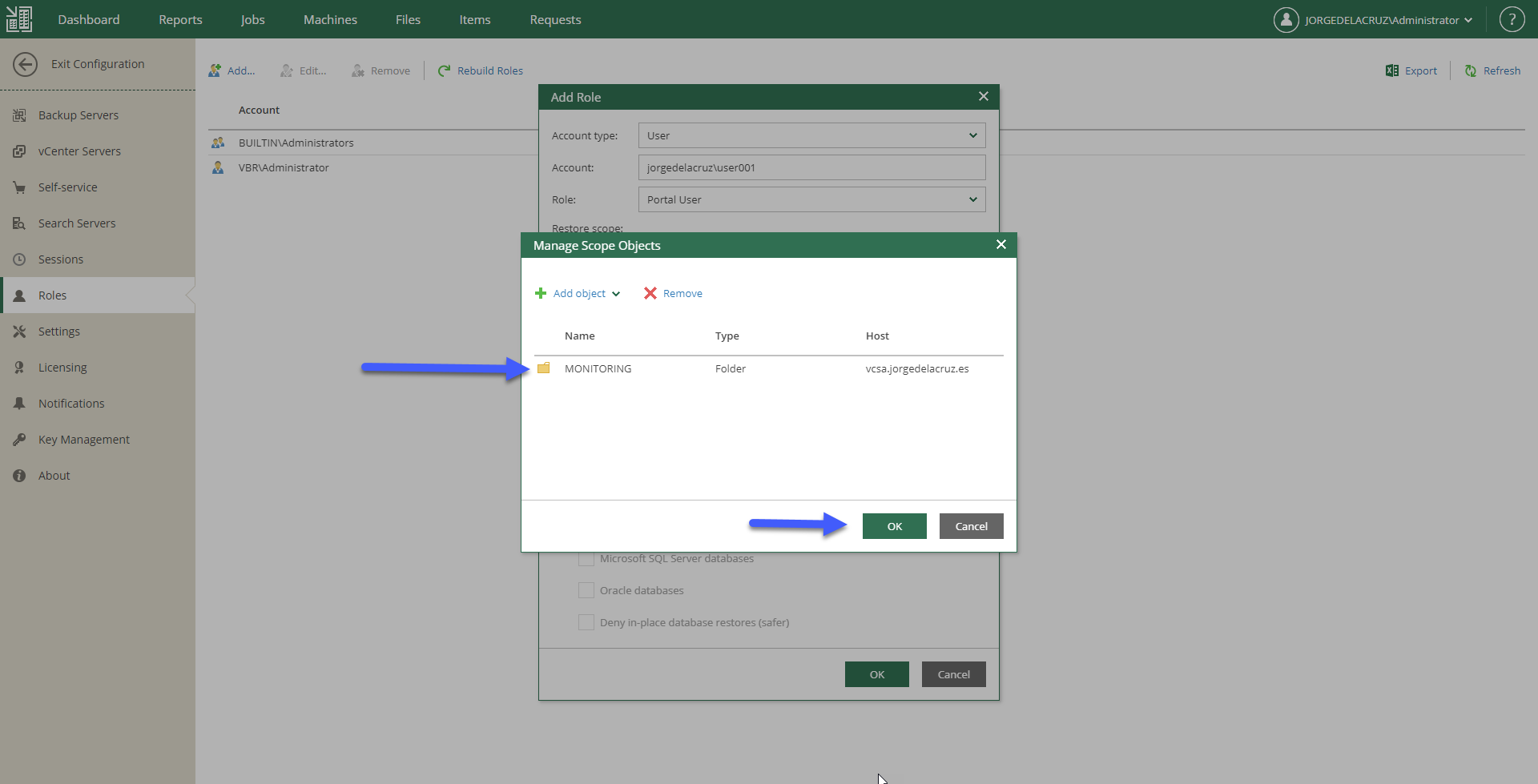1538x784 pixels.
Task: Check the Microsoft SQL Server databases checkbox
Action: 586,558
